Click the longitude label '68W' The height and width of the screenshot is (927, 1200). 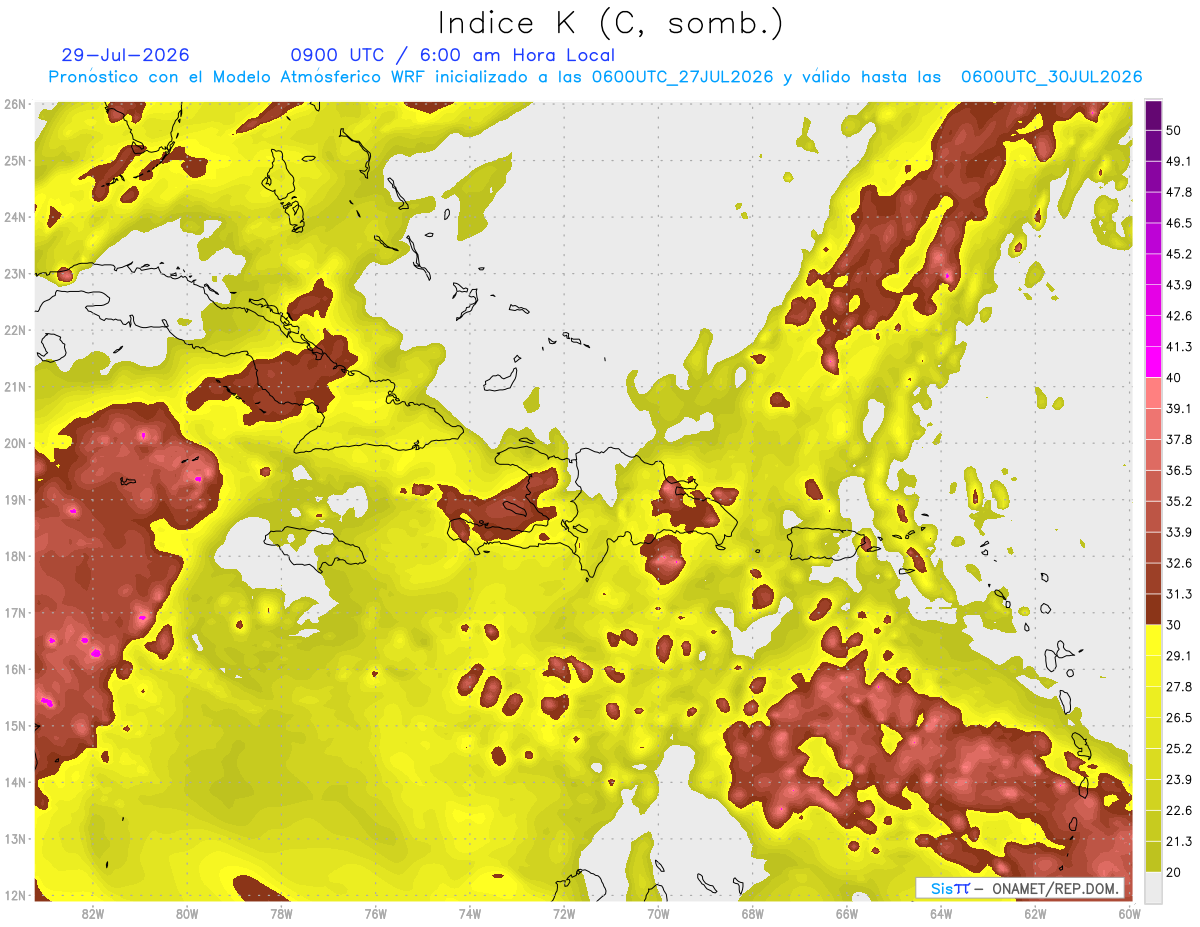tap(753, 913)
